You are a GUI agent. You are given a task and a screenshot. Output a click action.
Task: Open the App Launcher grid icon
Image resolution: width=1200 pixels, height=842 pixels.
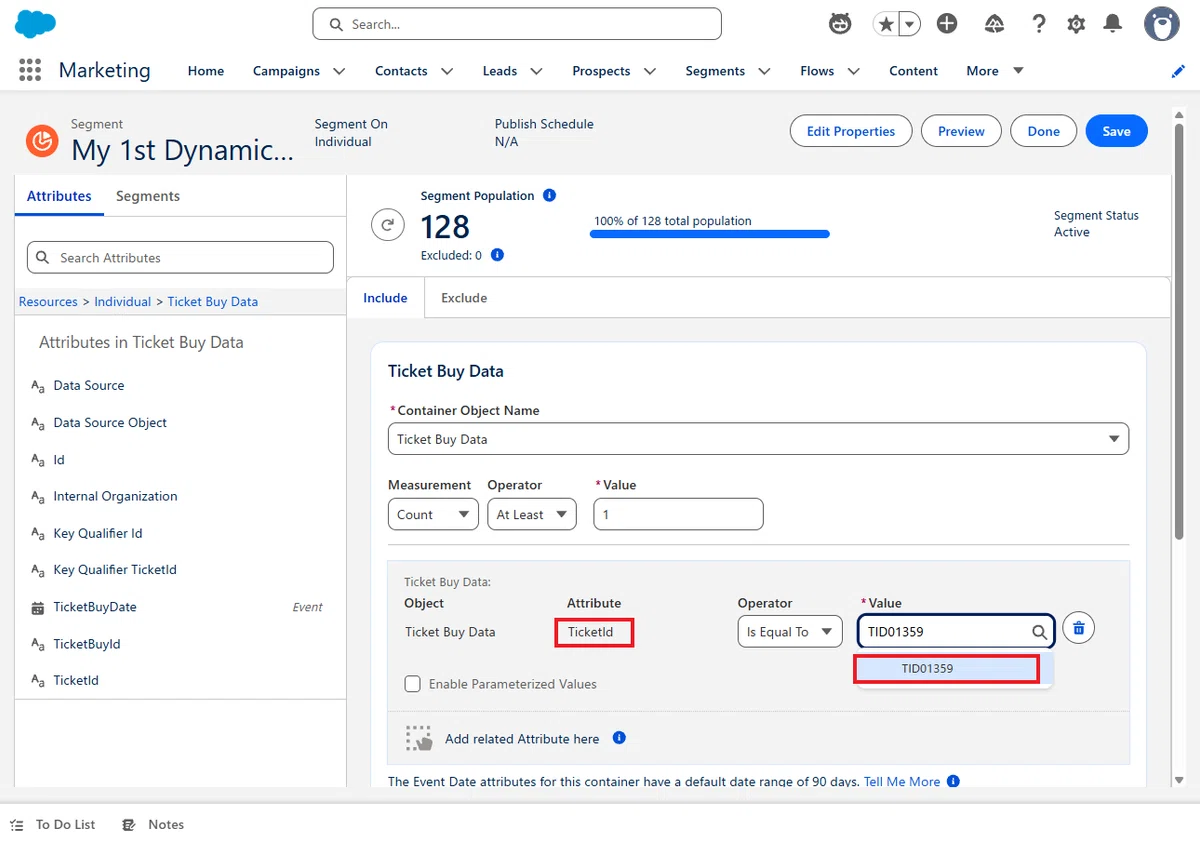coord(30,70)
